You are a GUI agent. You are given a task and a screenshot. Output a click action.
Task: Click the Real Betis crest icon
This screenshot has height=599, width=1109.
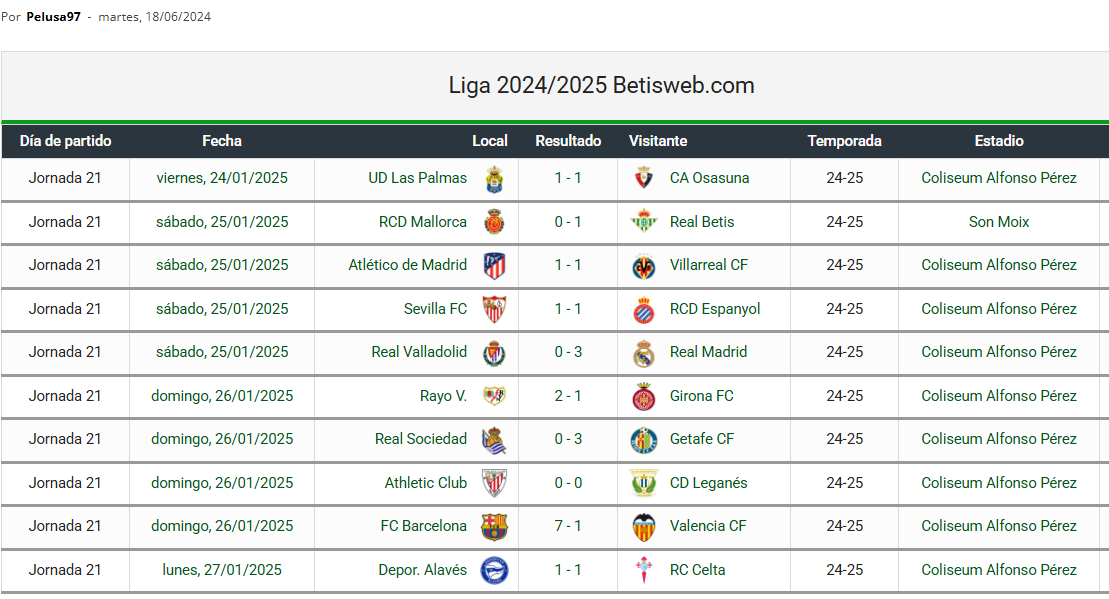(x=644, y=222)
